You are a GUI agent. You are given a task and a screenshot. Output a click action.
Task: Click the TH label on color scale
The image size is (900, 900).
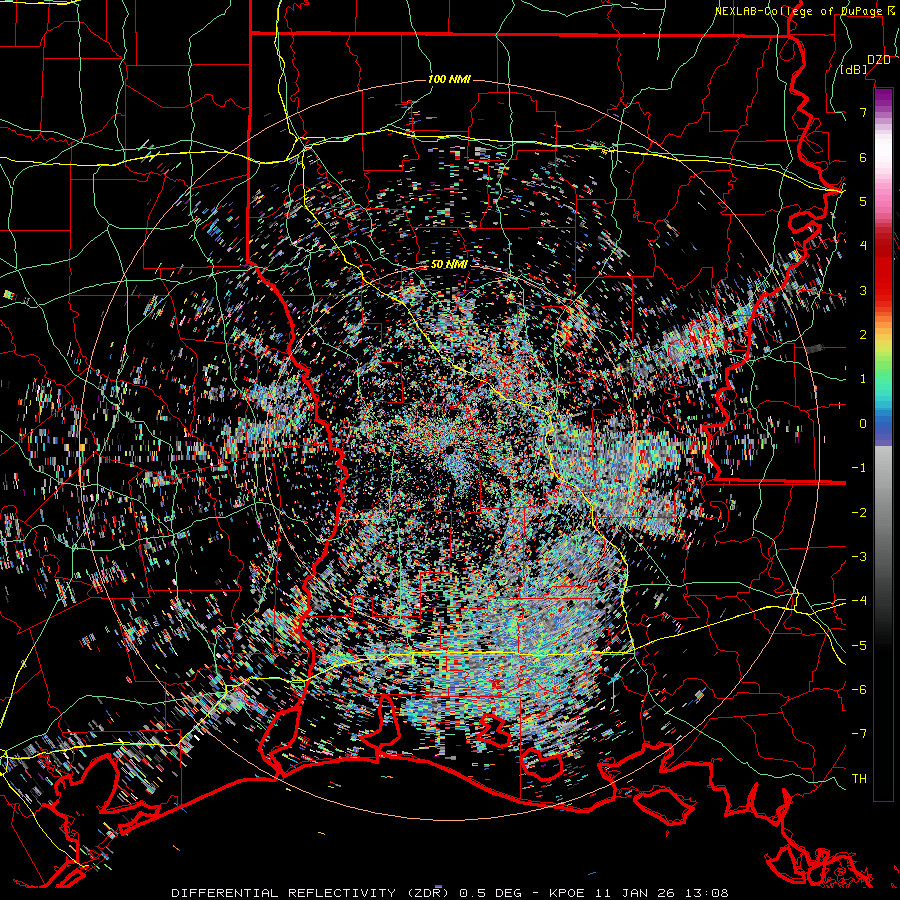[859, 779]
